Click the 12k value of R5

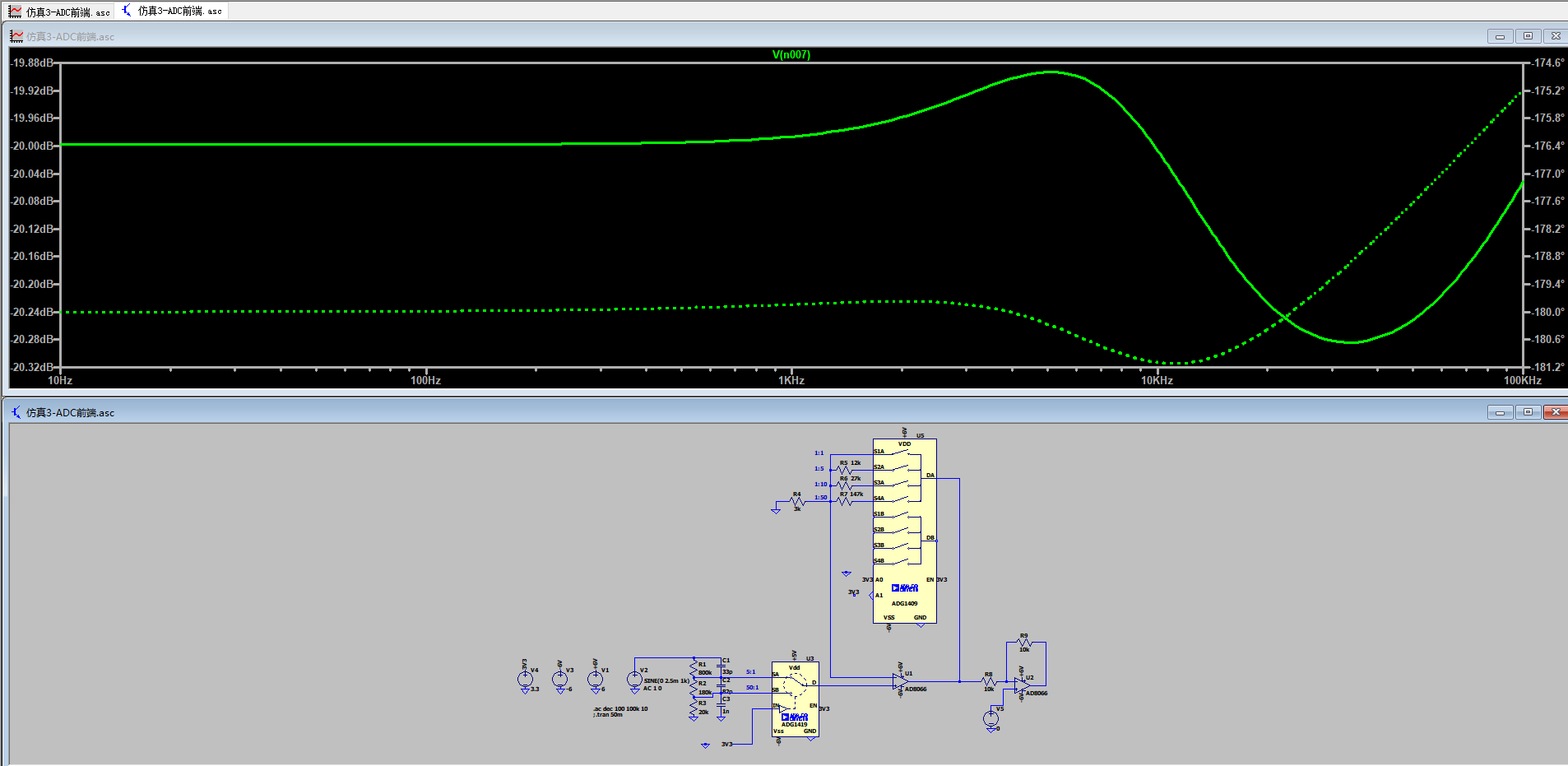click(856, 462)
